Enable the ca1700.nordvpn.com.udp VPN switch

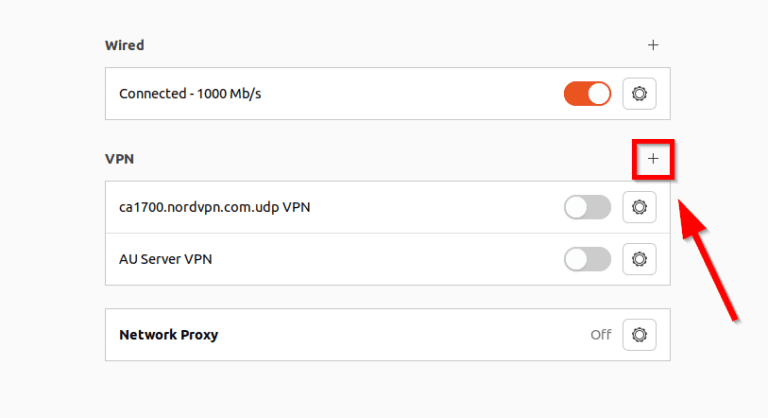pos(587,207)
